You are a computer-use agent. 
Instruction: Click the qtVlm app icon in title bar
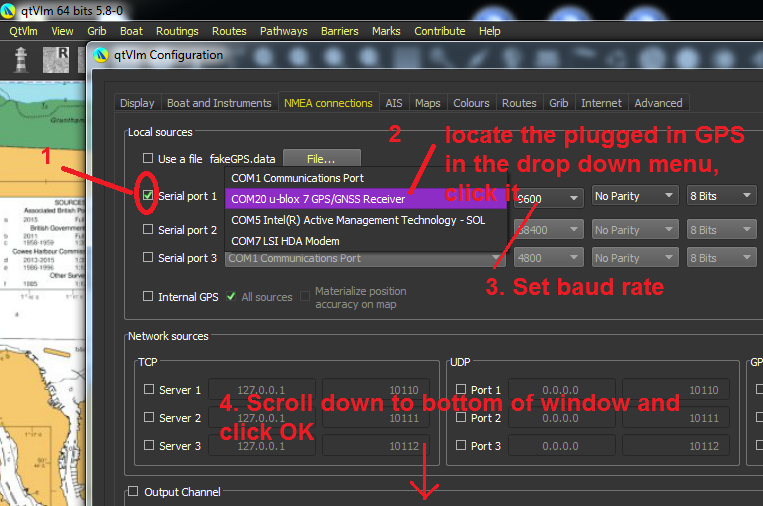pyautogui.click(x=9, y=11)
